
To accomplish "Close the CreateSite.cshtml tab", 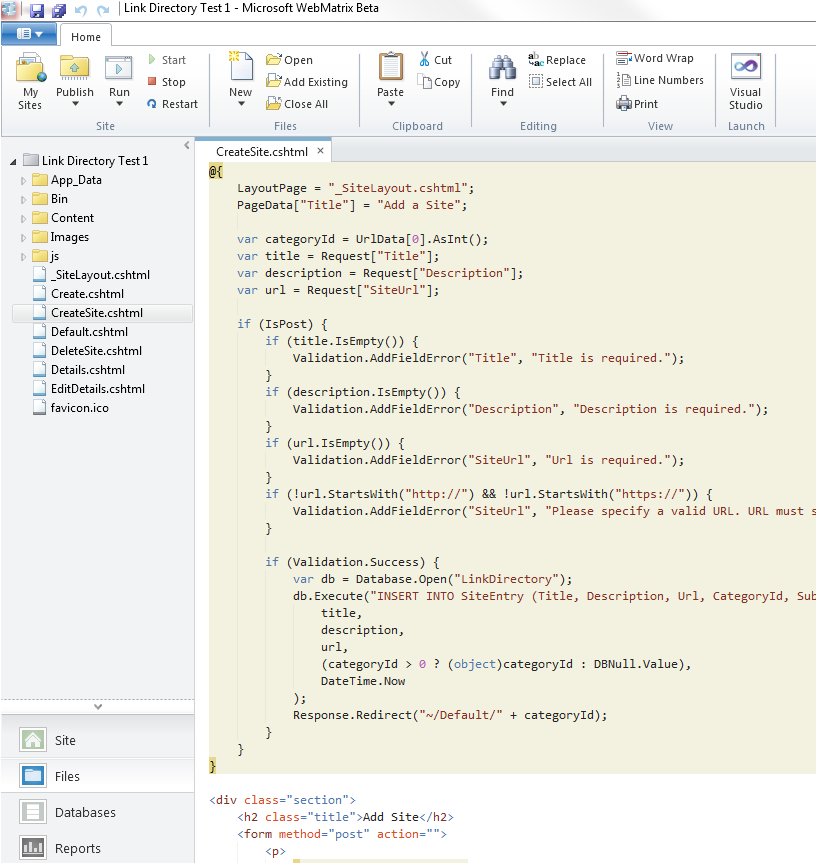I will [321, 151].
